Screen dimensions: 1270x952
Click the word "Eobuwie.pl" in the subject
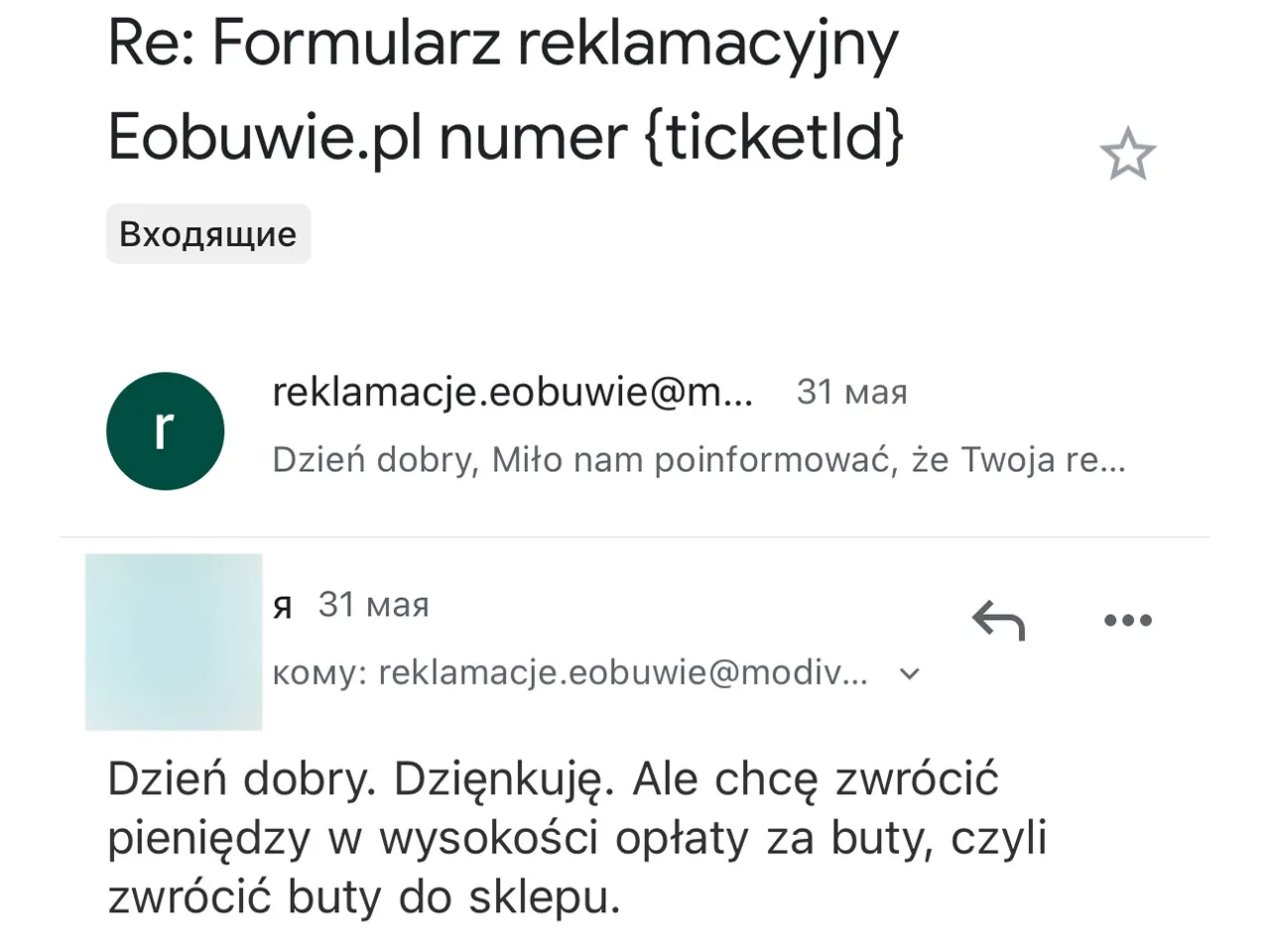[264, 137]
